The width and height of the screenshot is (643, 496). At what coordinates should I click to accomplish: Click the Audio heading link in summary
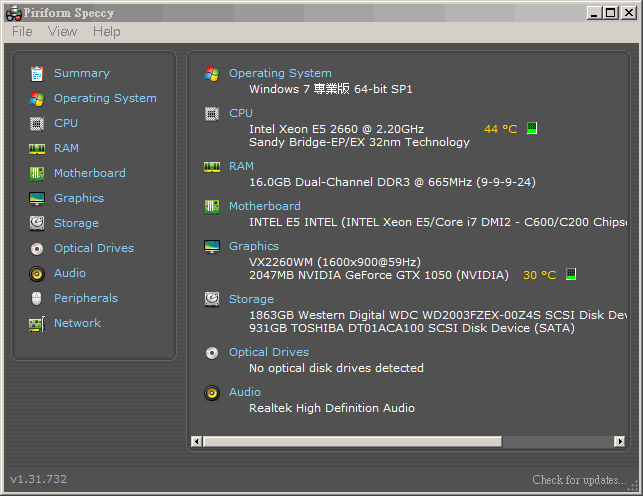(x=244, y=392)
